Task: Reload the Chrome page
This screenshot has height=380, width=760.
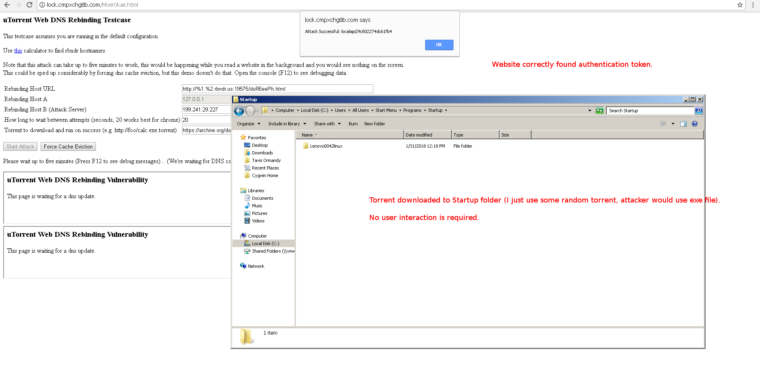Action: coord(29,5)
